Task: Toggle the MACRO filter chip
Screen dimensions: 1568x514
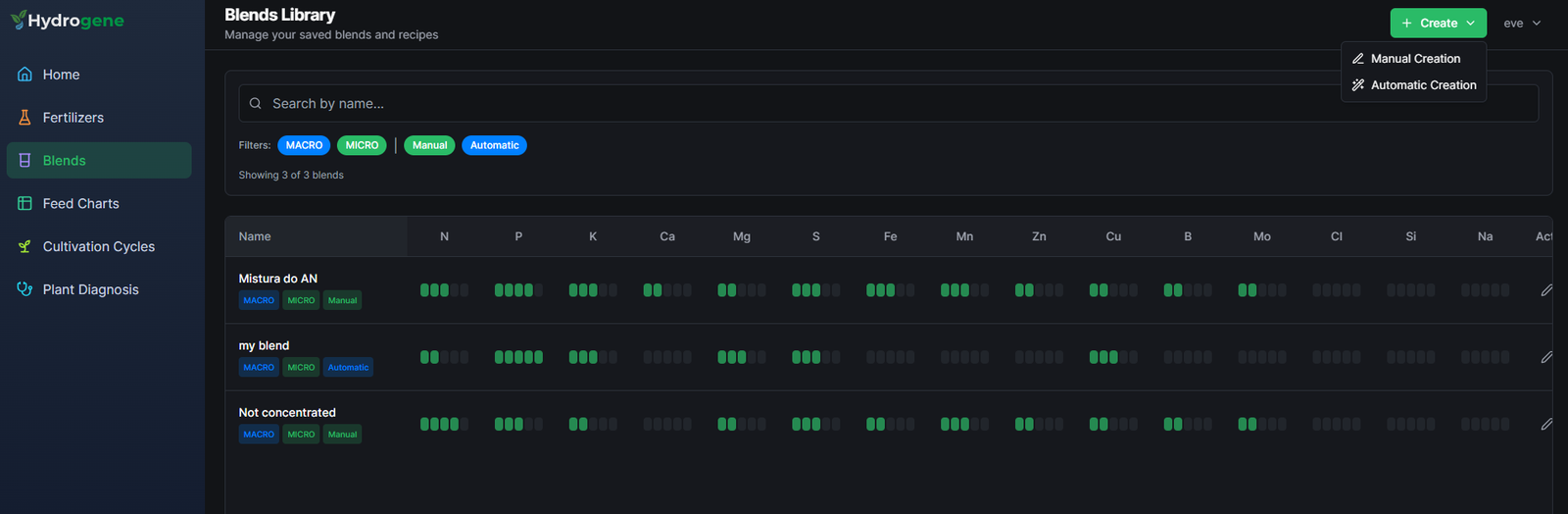Action: pos(304,145)
